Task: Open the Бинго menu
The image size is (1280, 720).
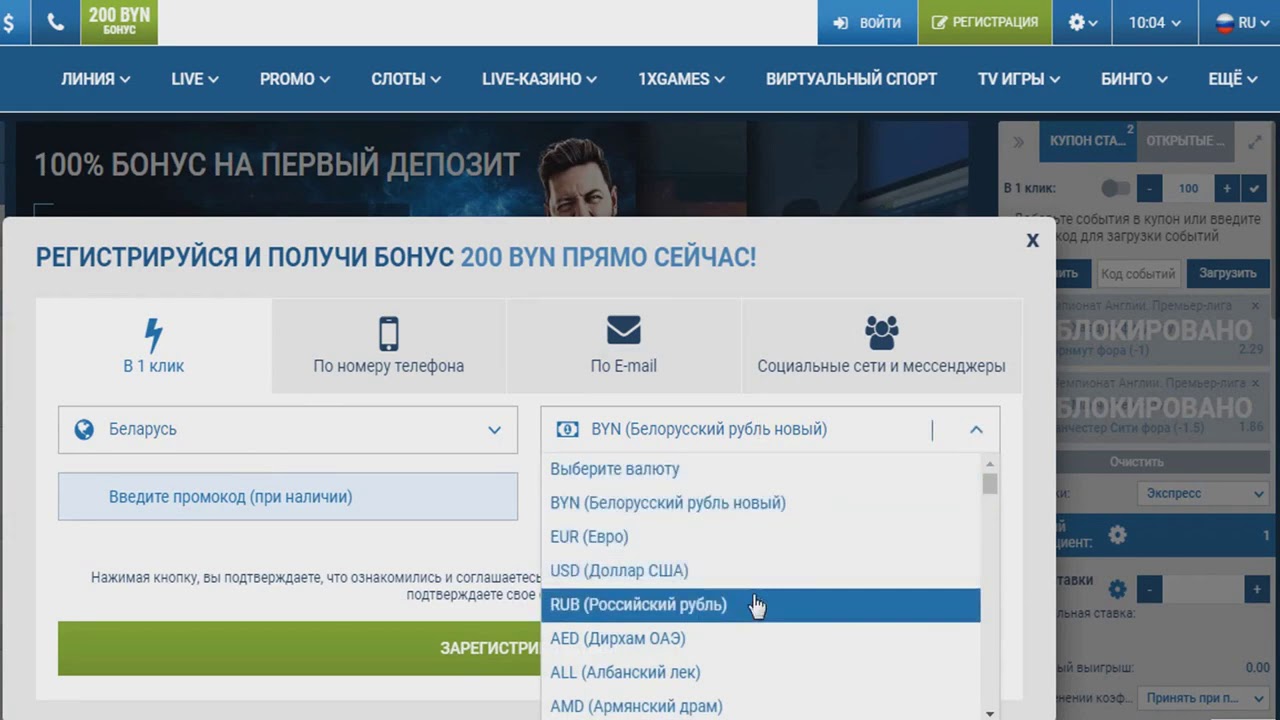Action: 1135,79
